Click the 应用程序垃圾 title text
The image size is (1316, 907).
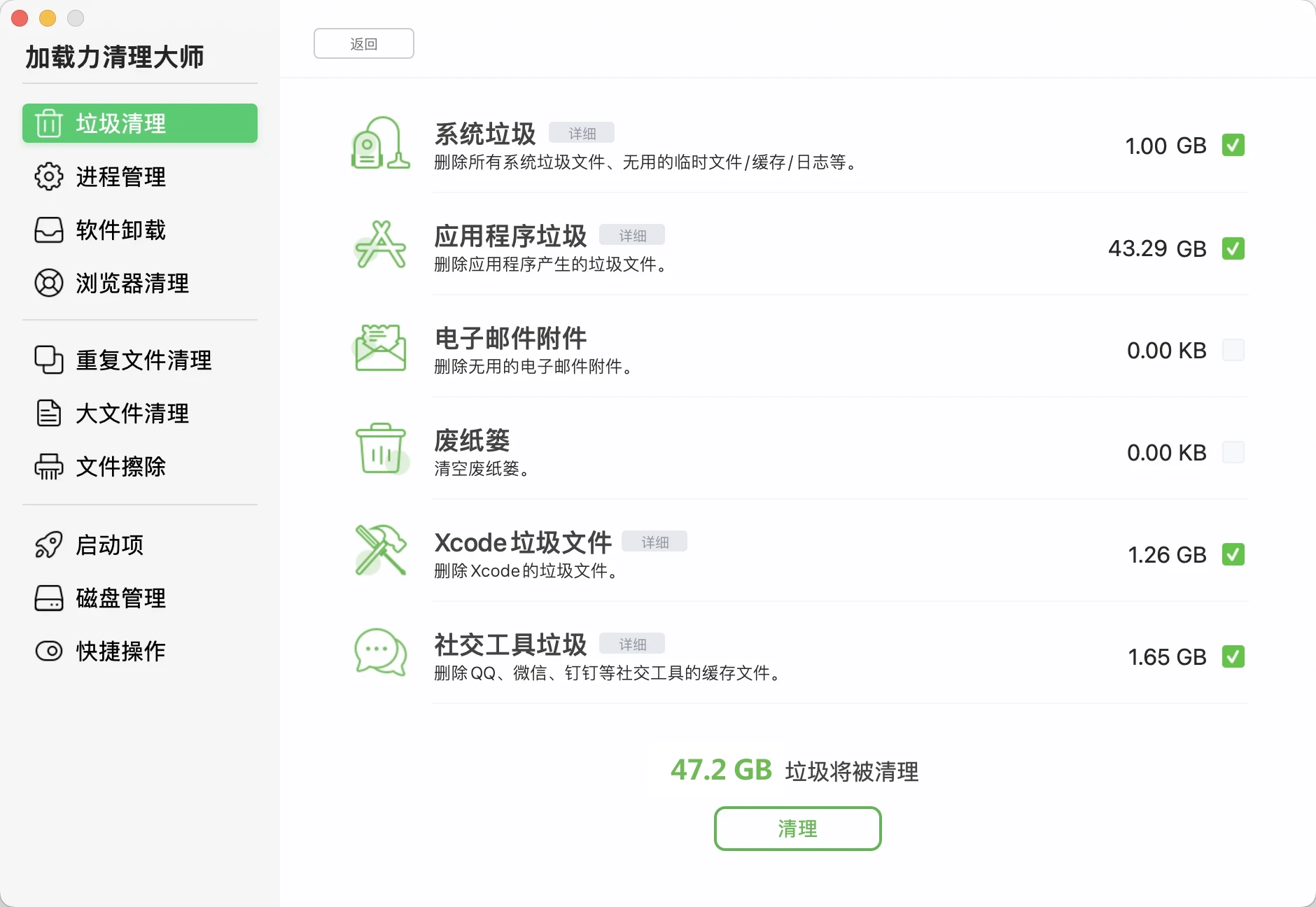point(510,236)
